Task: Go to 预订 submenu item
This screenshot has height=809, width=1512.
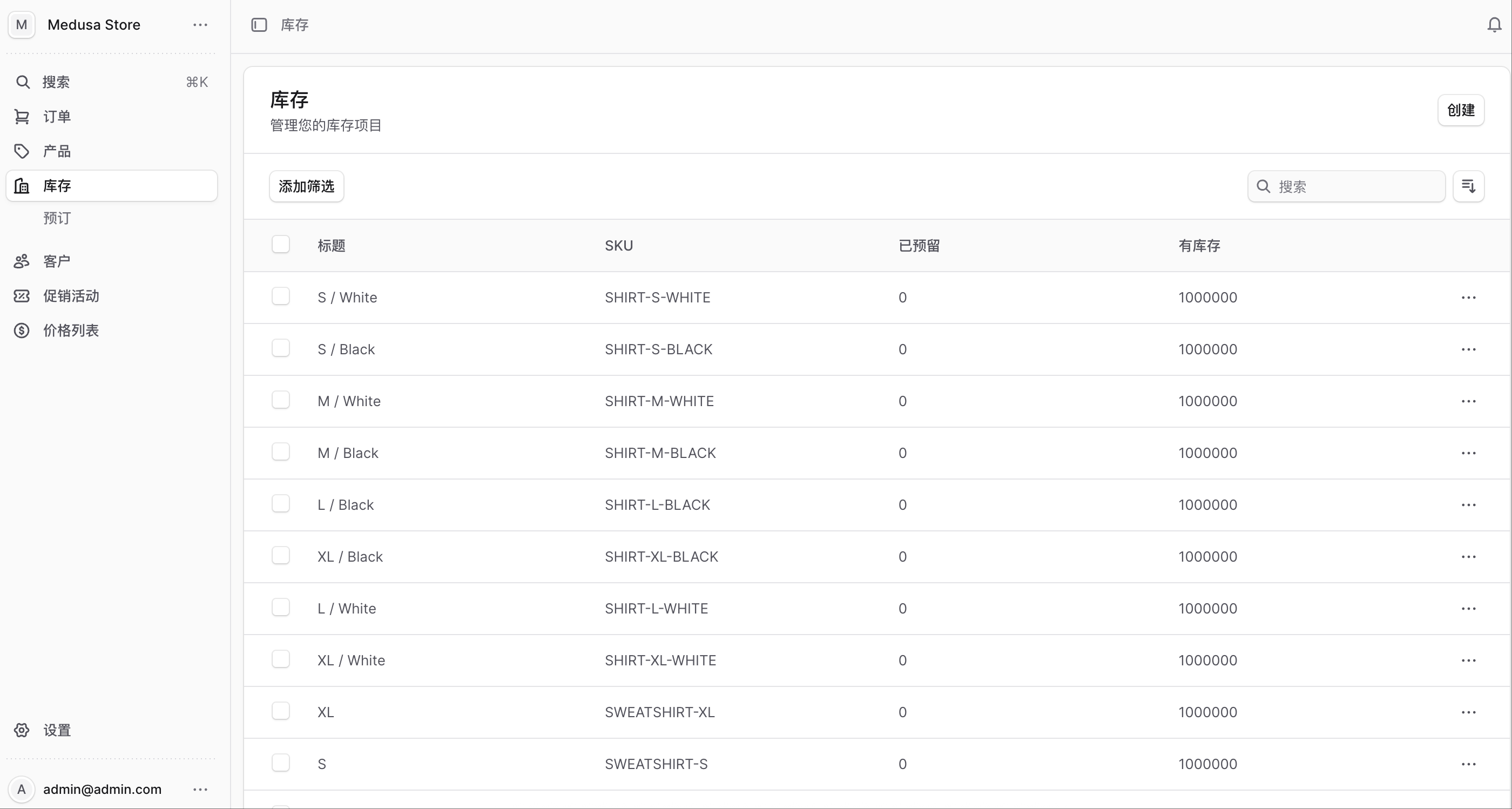Action: tap(57, 218)
